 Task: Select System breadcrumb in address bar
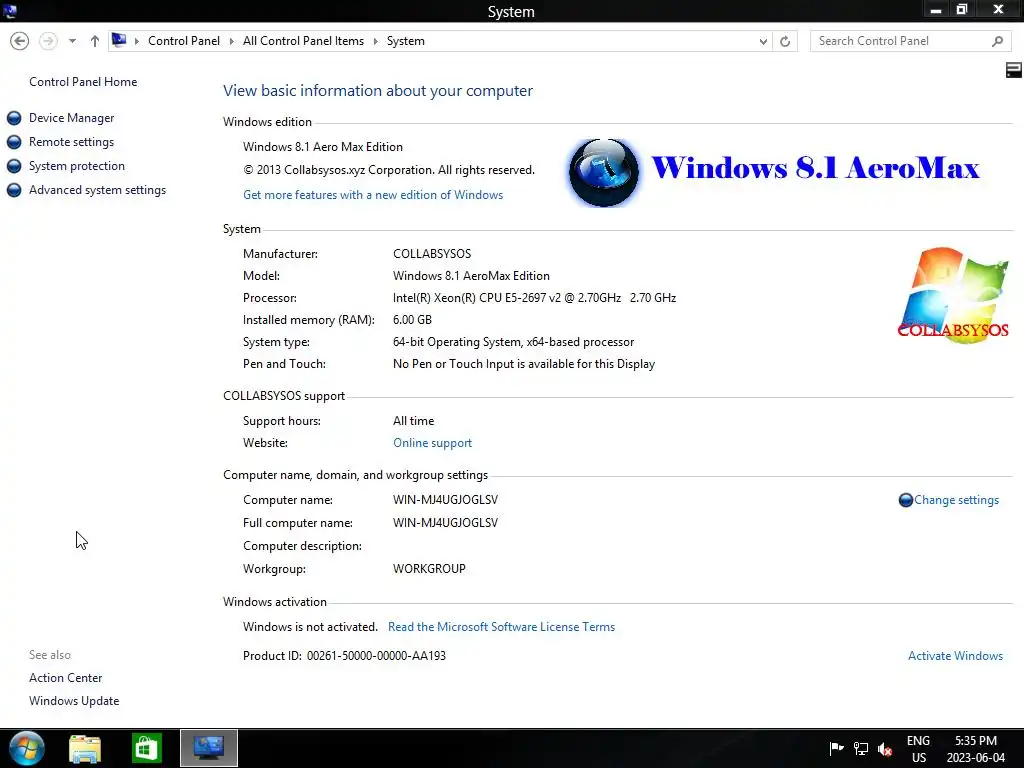406,41
